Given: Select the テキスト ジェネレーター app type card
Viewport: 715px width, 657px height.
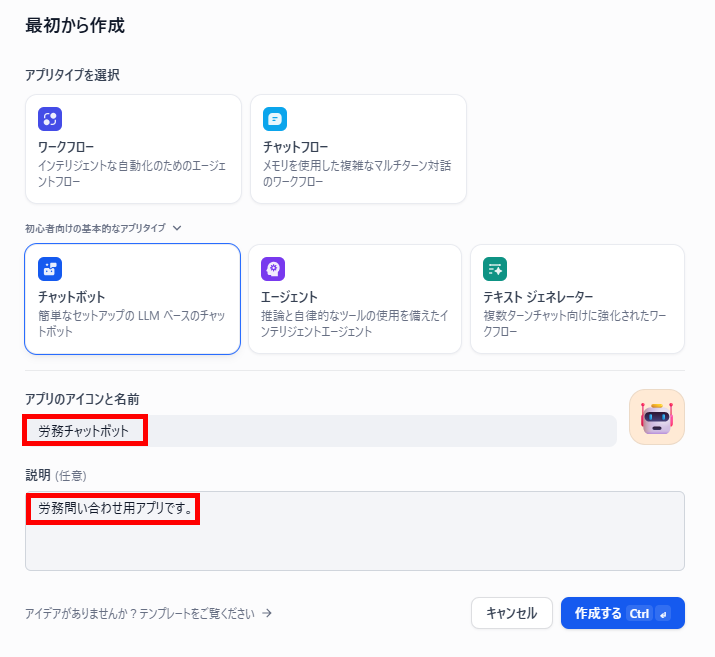Looking at the screenshot, I should pos(577,299).
